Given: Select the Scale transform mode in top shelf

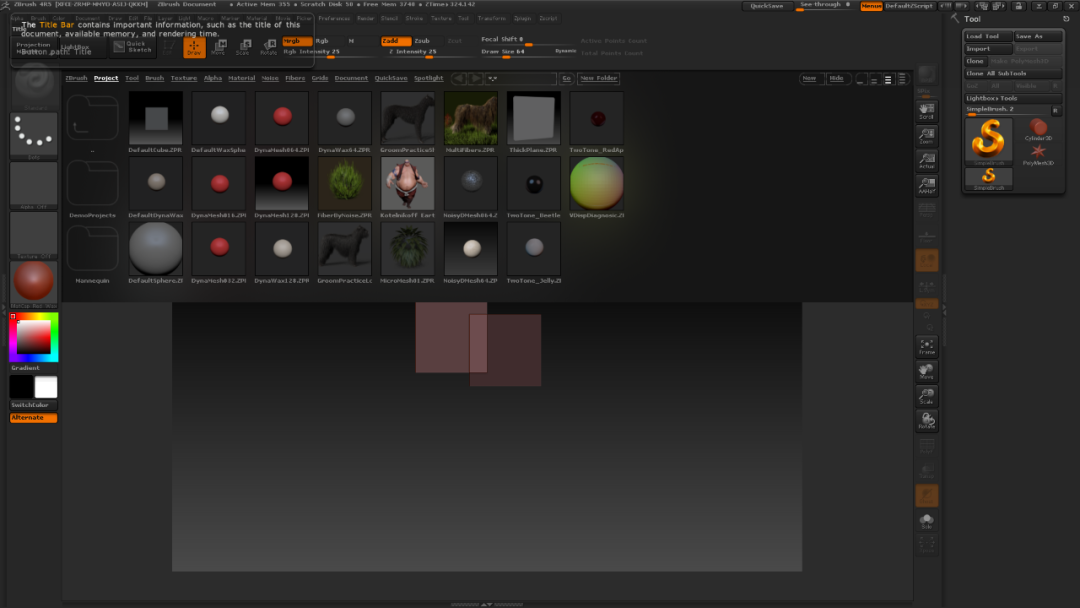Looking at the screenshot, I should pyautogui.click(x=244, y=47).
